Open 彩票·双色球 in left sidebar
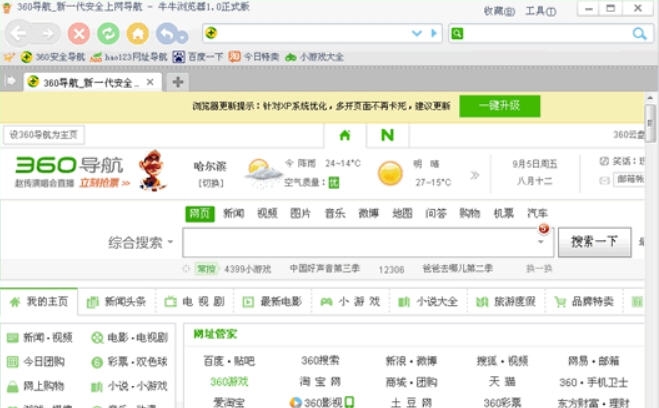 pos(130,362)
